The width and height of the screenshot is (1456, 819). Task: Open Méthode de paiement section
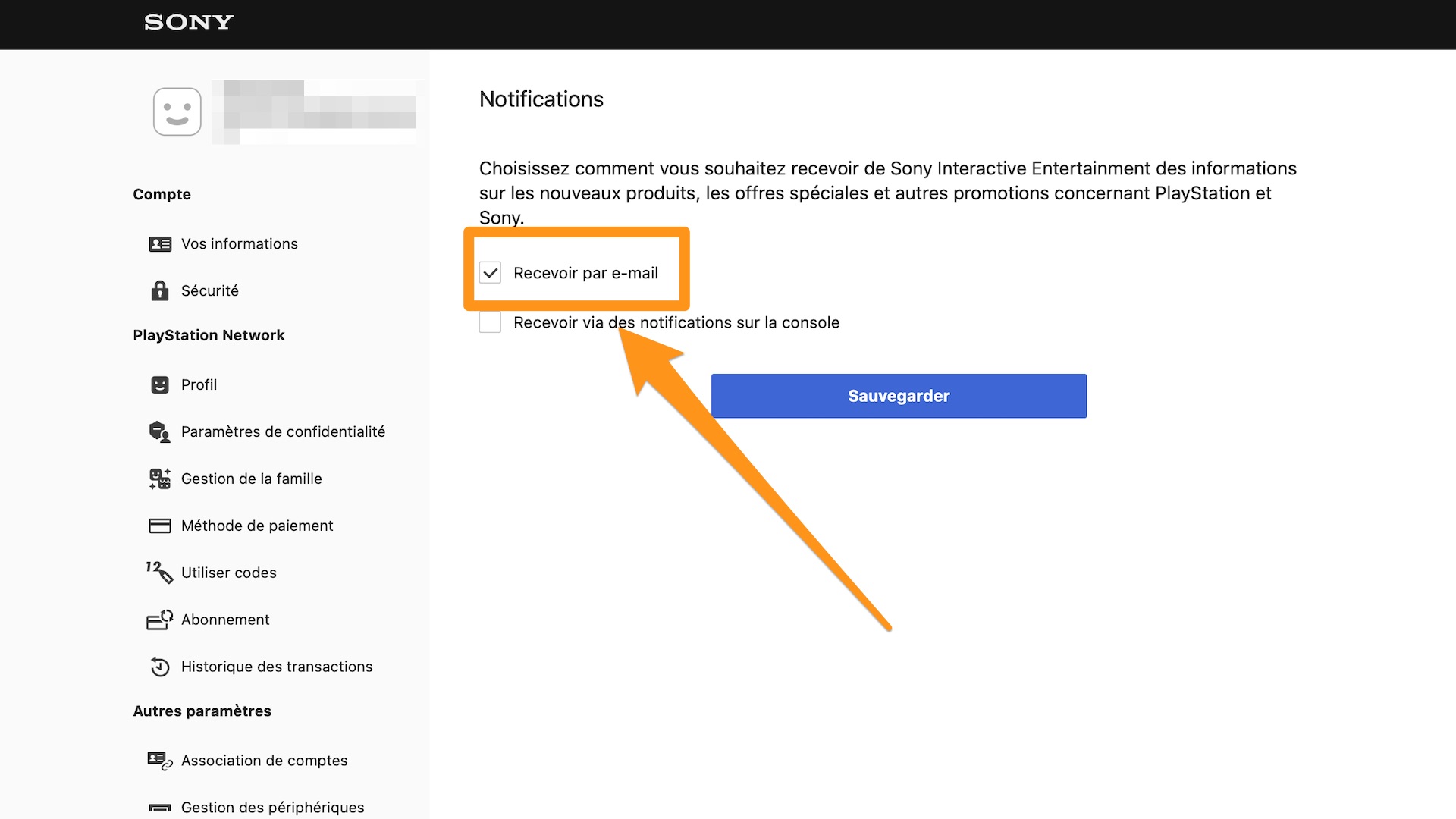tap(257, 526)
